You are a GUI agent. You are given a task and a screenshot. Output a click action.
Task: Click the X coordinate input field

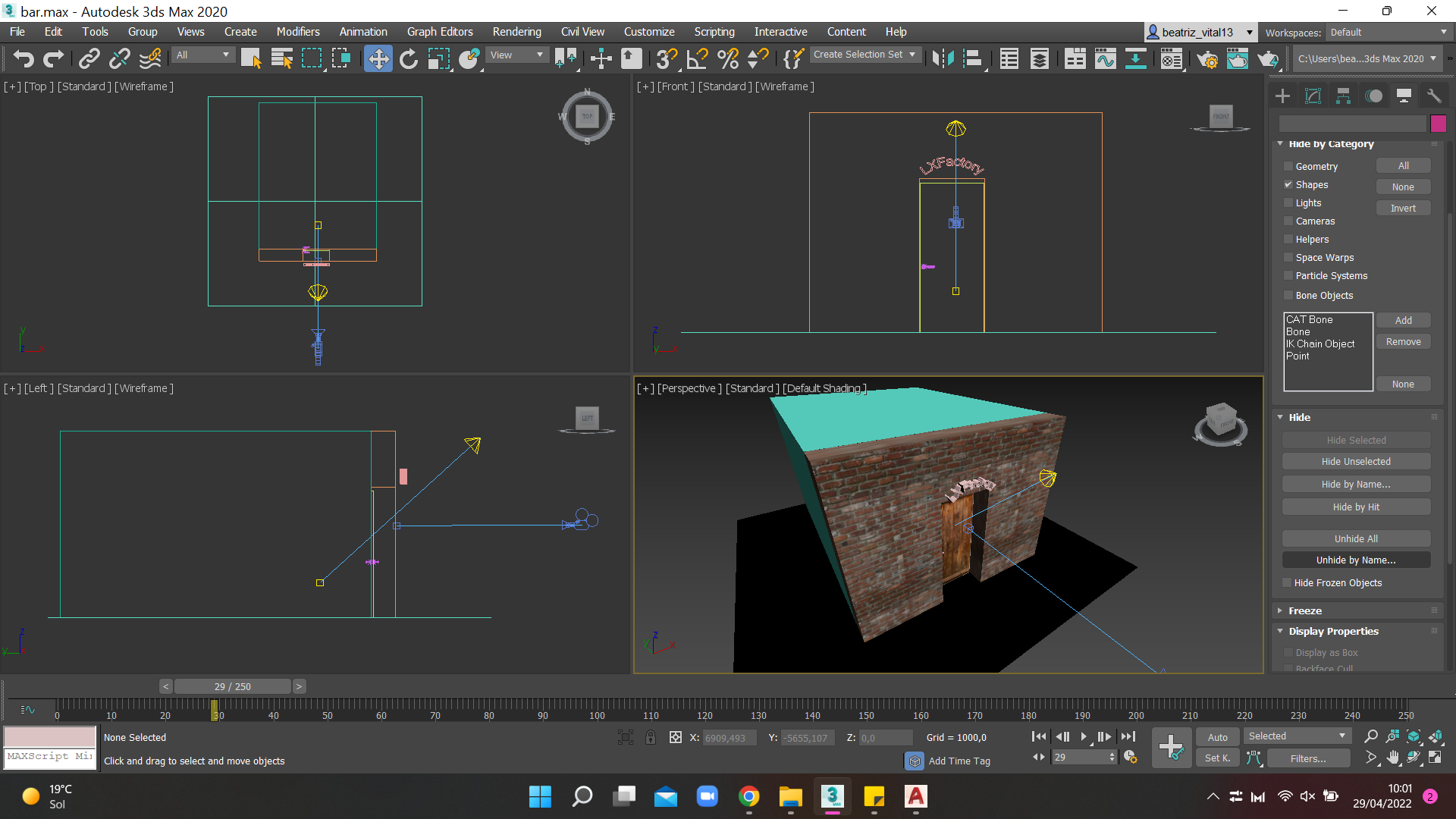tap(729, 738)
